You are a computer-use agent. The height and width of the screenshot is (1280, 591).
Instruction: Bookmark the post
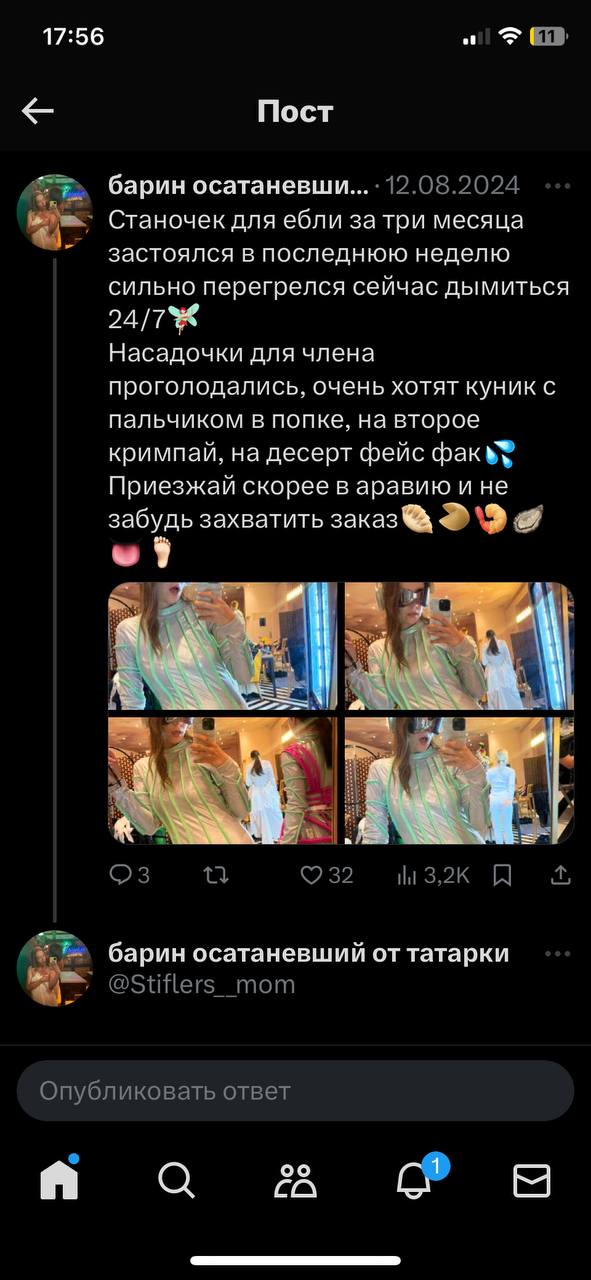(503, 875)
